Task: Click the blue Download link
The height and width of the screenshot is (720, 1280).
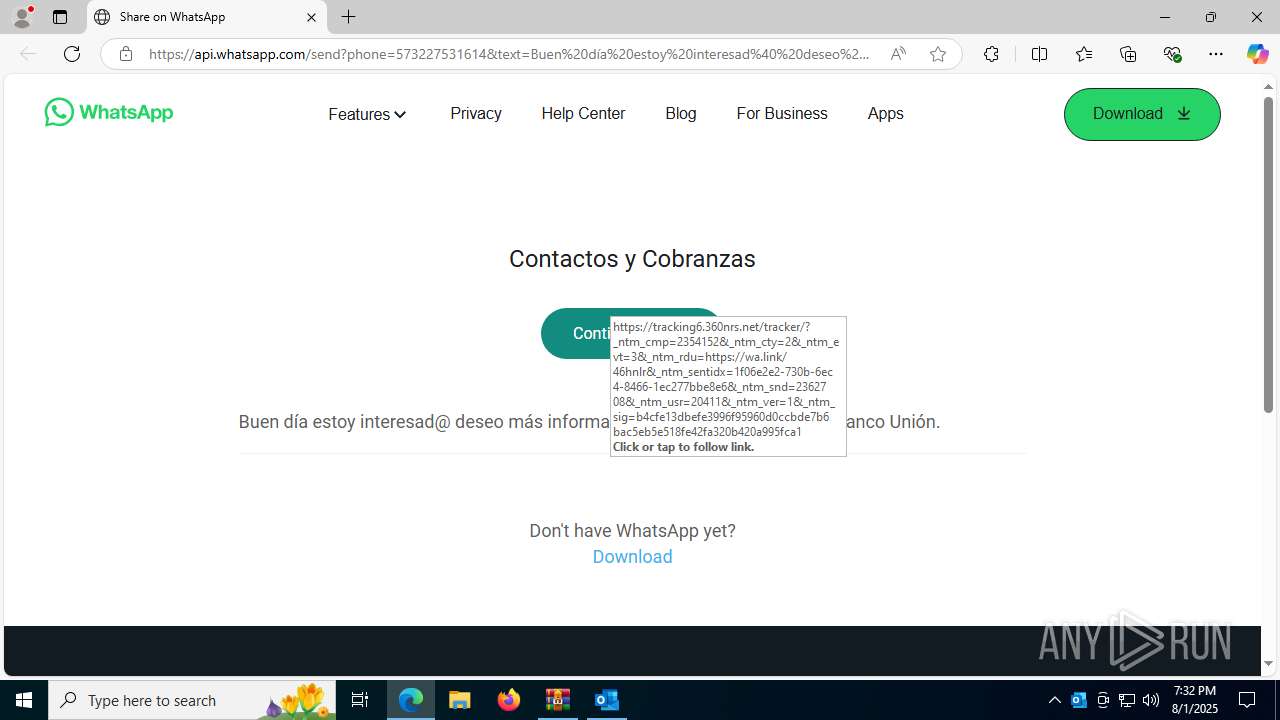Action: 632,557
